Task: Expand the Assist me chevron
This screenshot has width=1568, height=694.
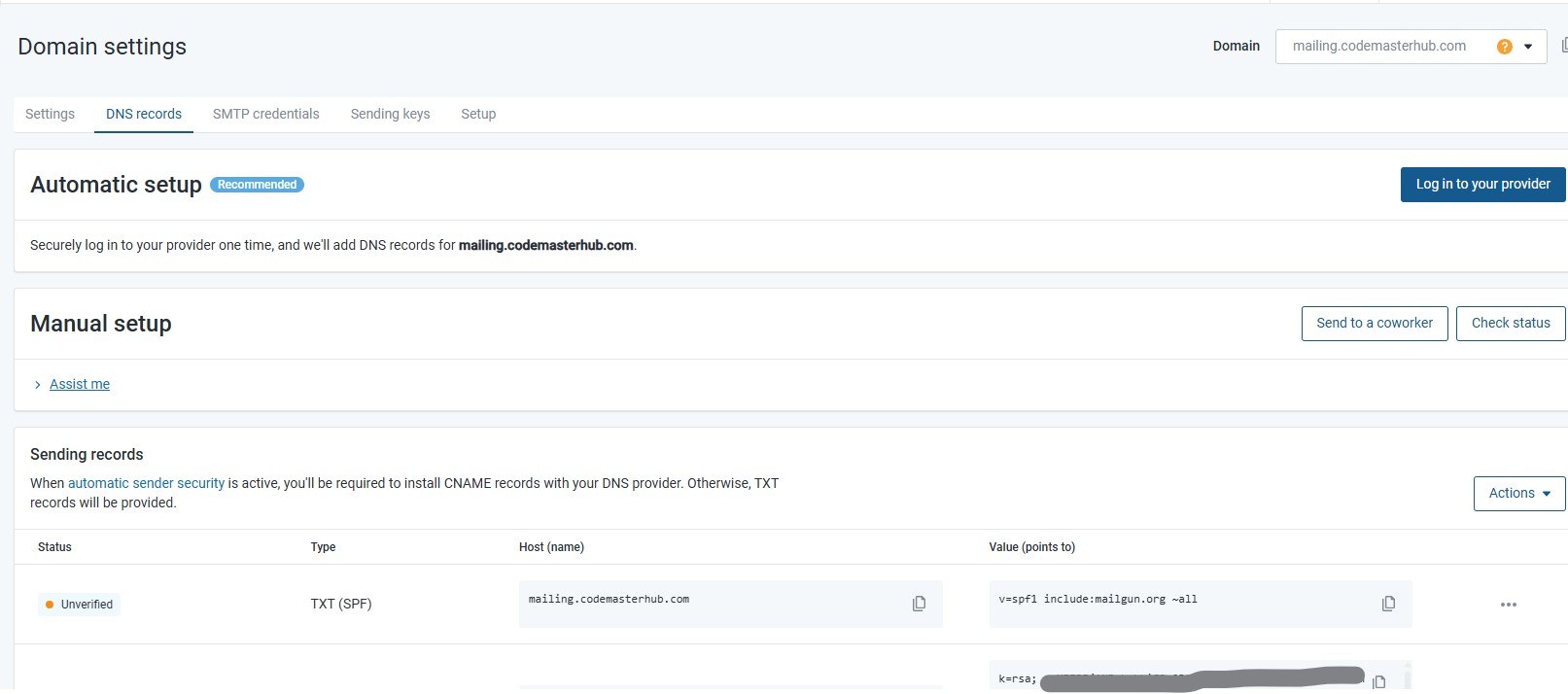Action: (x=38, y=385)
